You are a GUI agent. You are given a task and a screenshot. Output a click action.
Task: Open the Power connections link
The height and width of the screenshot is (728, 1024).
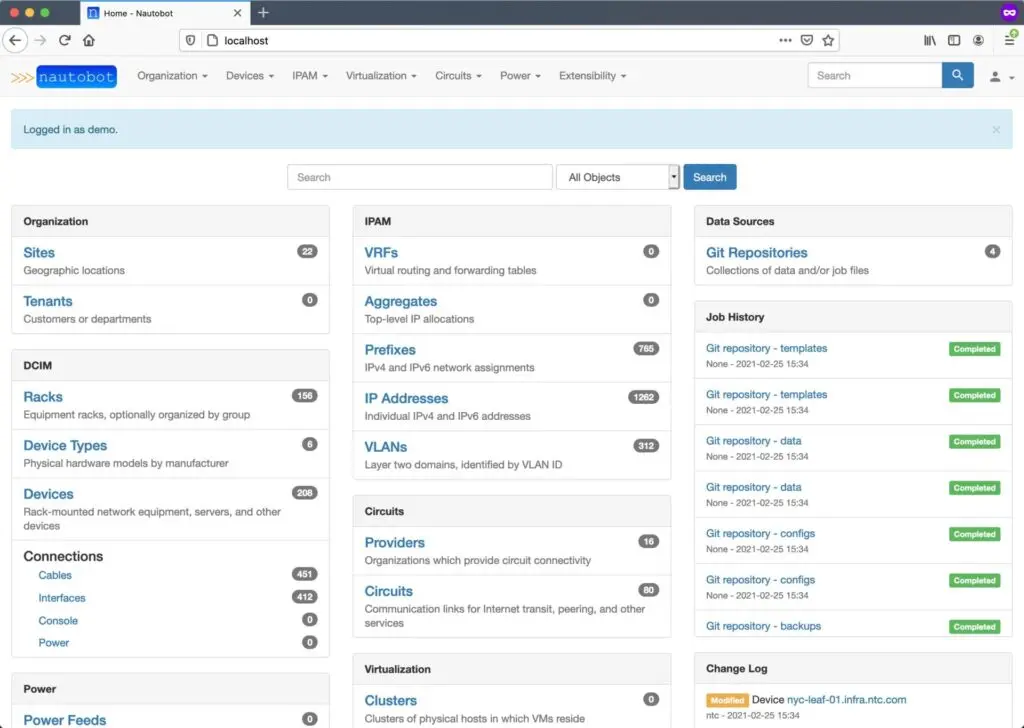point(54,643)
